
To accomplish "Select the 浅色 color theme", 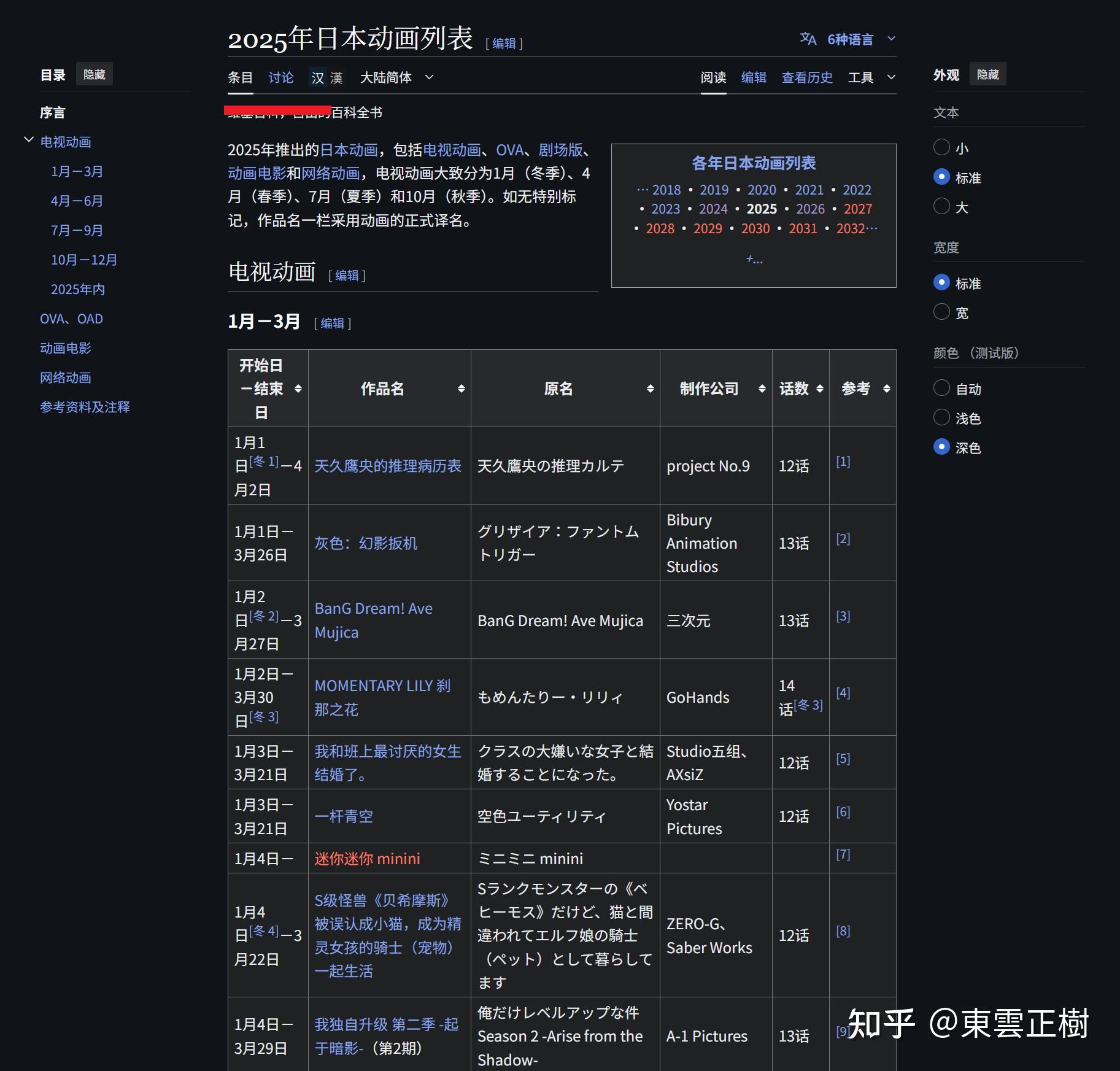I will [941, 417].
